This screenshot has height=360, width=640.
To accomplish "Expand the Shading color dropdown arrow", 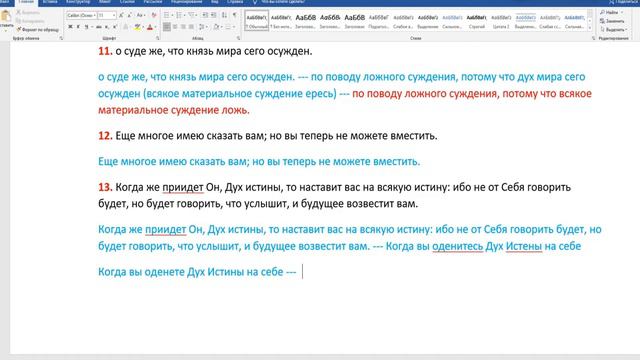I will (x=221, y=27).
